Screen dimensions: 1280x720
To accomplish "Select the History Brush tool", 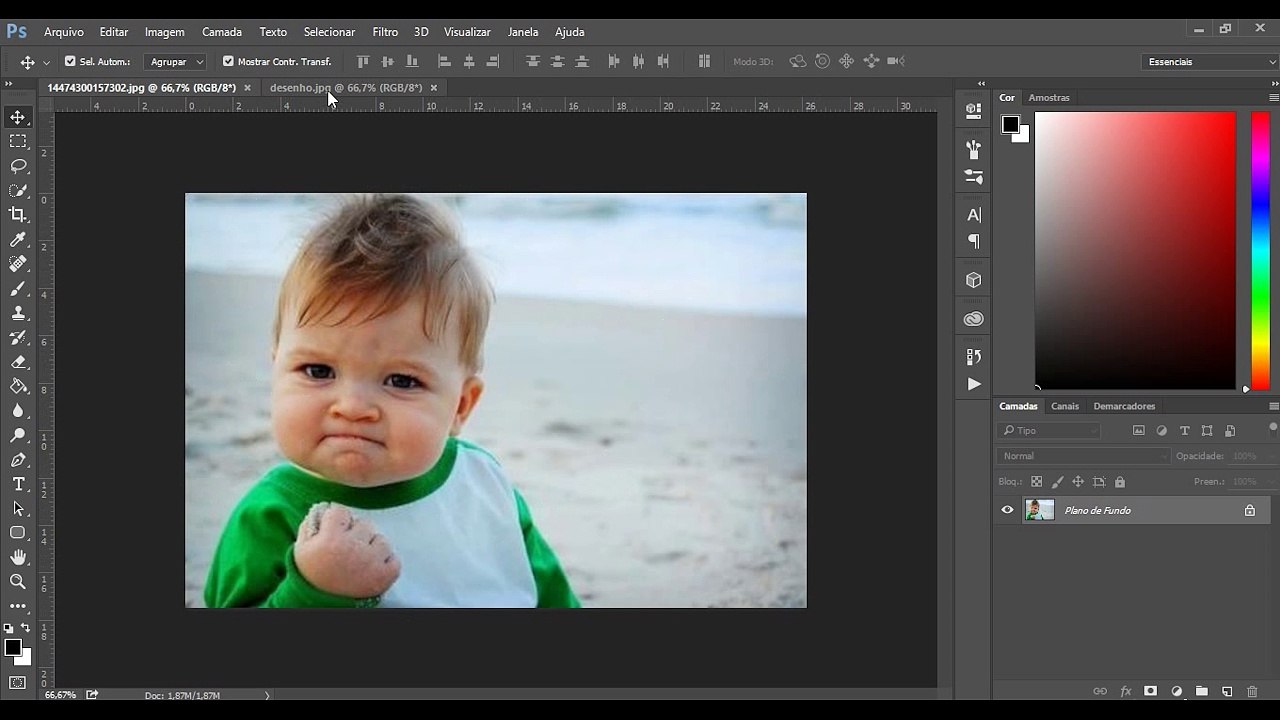I will click(x=18, y=337).
